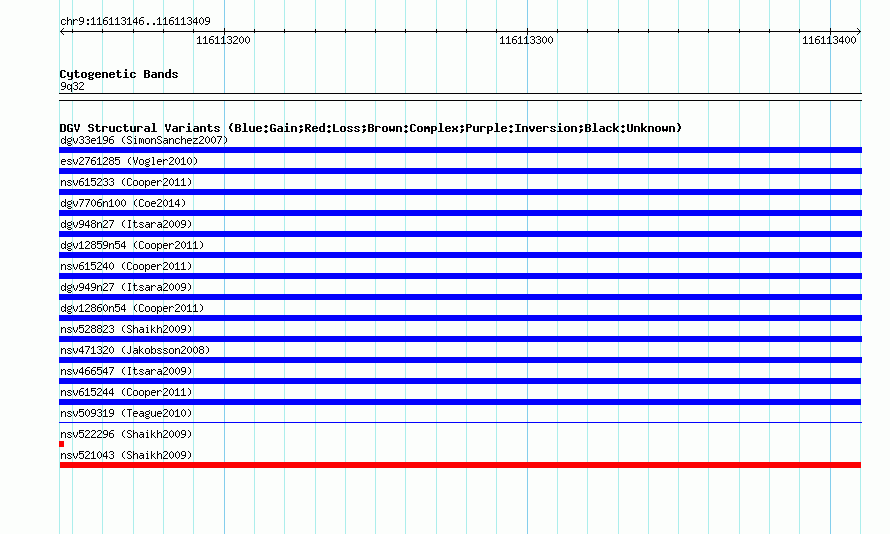This screenshot has height=534, width=890.
Task: Click the dgv33e196 (SimonSanchez2007) label
Action: [x=144, y=140]
